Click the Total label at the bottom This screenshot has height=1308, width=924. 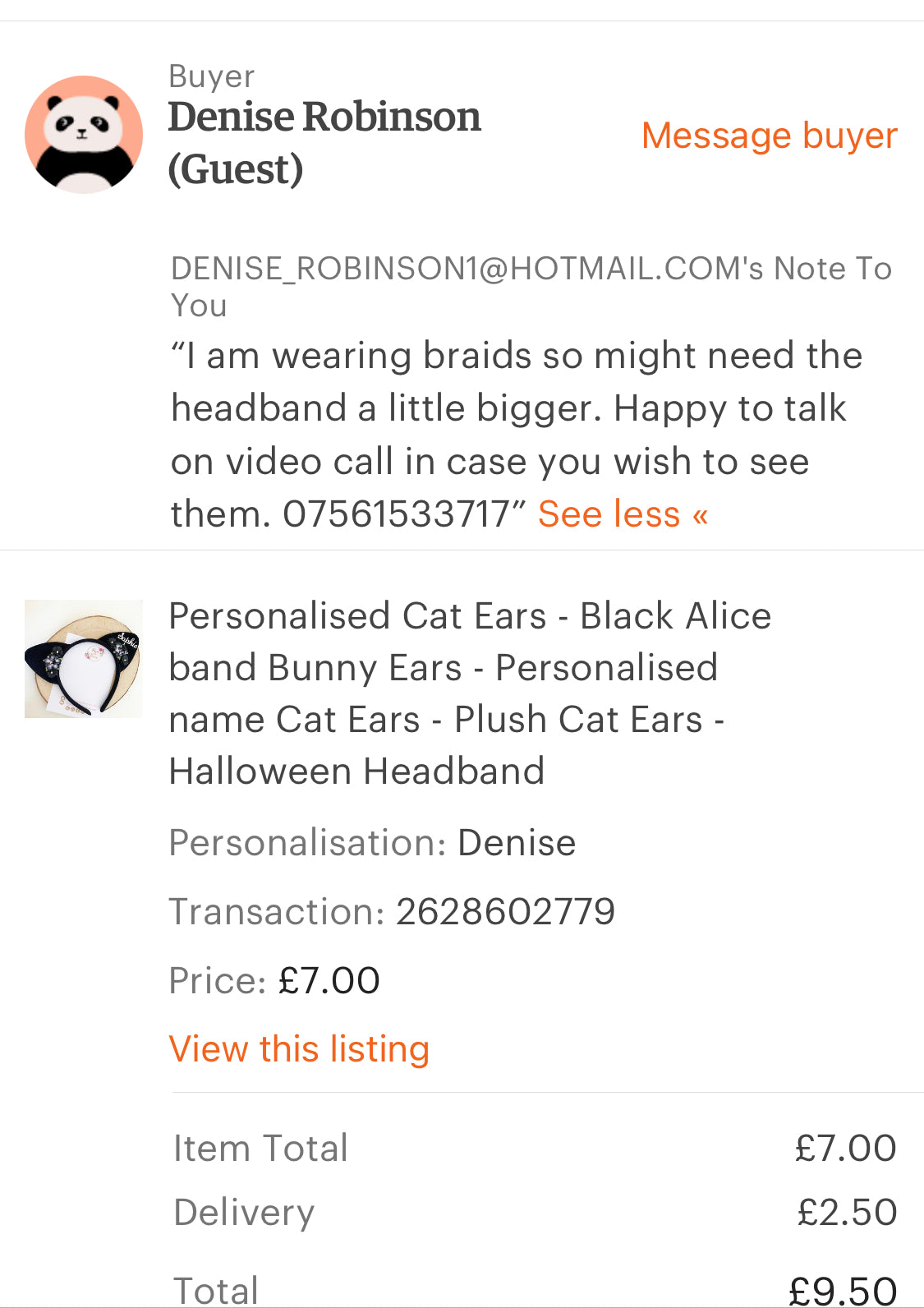[x=216, y=1290]
